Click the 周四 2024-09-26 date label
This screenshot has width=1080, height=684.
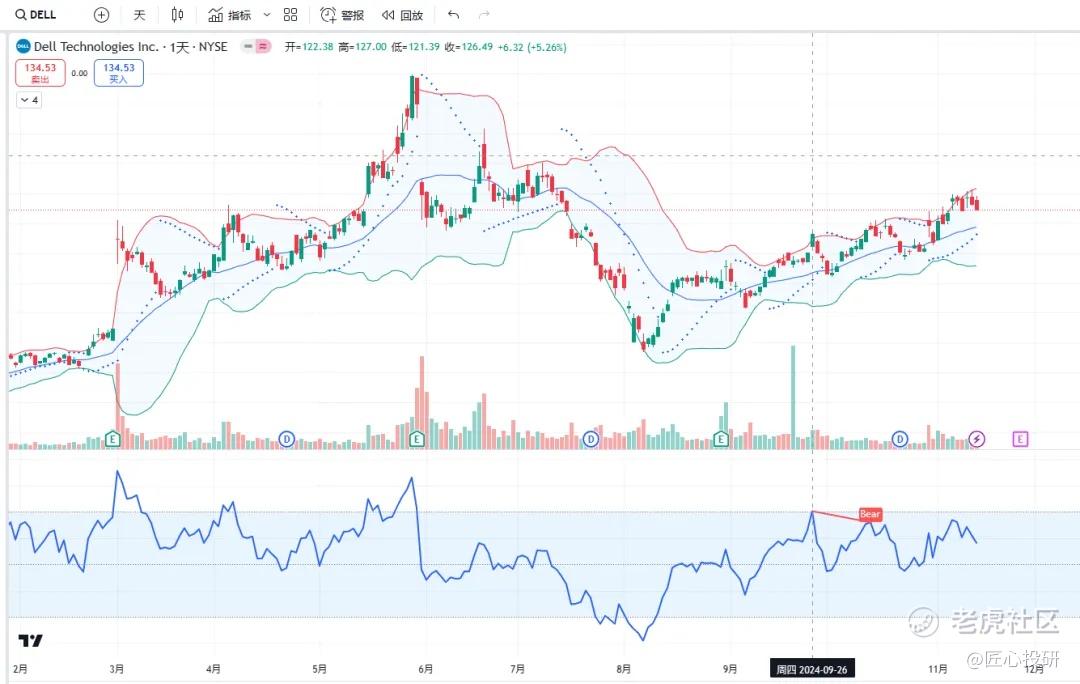click(x=812, y=669)
